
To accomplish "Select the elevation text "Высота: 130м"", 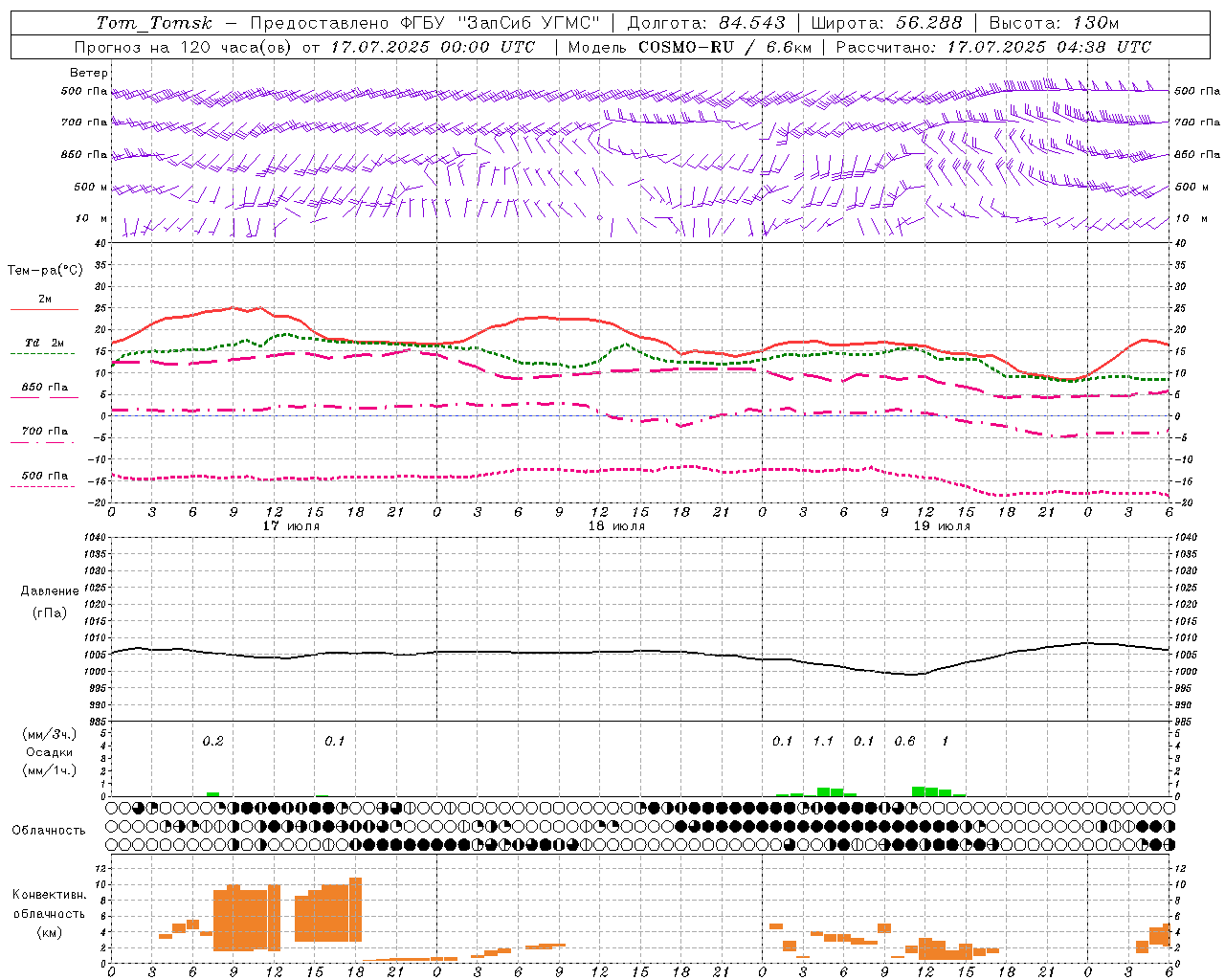I will (x=1054, y=23).
